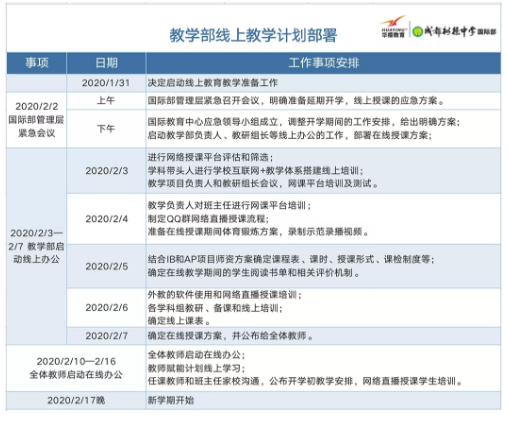The height and width of the screenshot is (424, 509).
Task: Click the title 教学部线上教学计划部署
Action: (x=253, y=35)
